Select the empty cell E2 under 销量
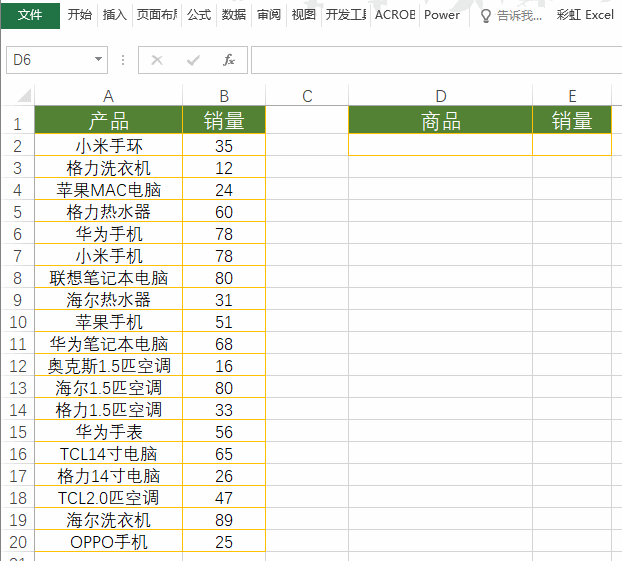This screenshot has height=561, width=622. (572, 145)
